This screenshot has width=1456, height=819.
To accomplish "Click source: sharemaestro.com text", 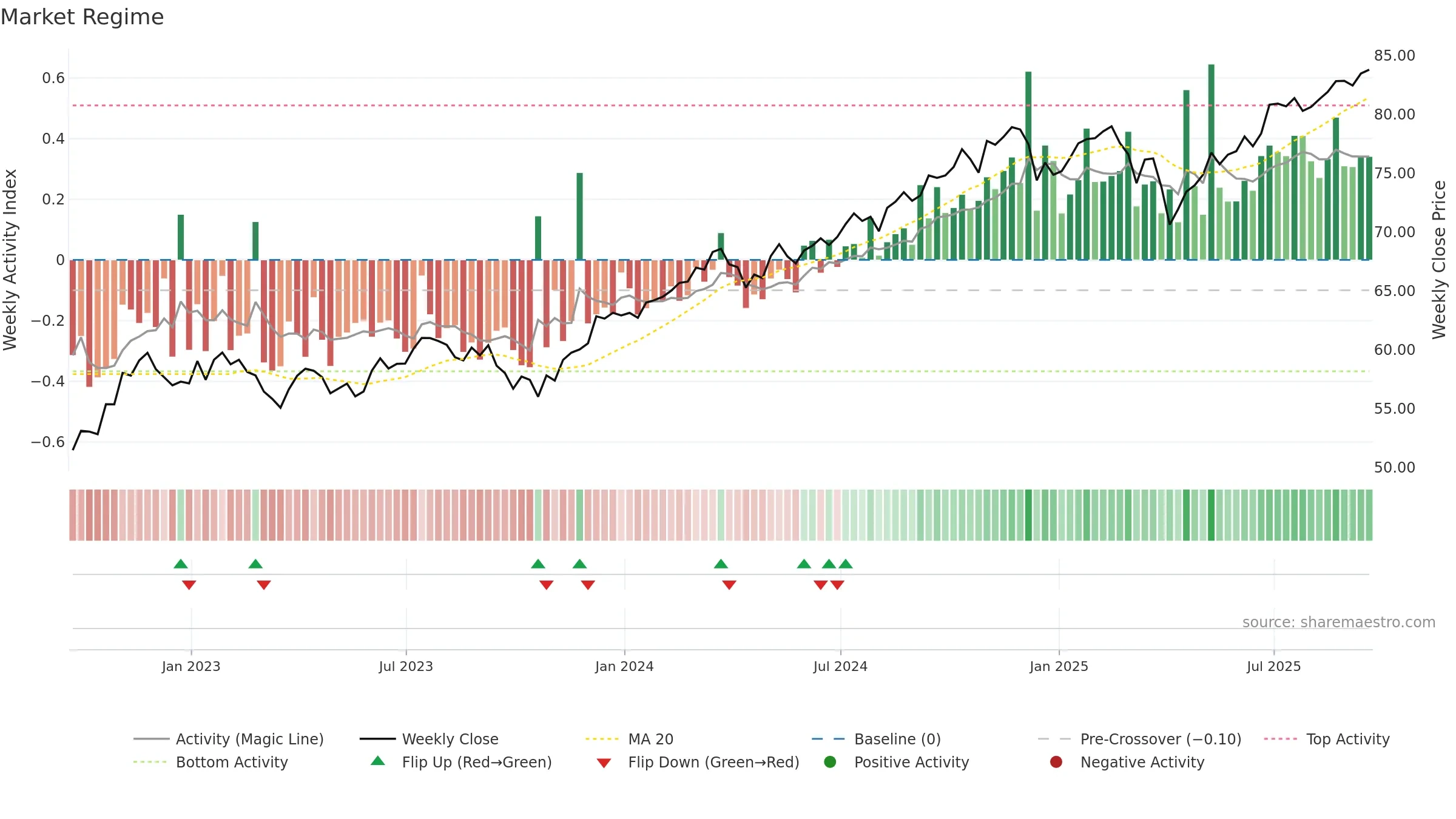I will [x=1339, y=622].
